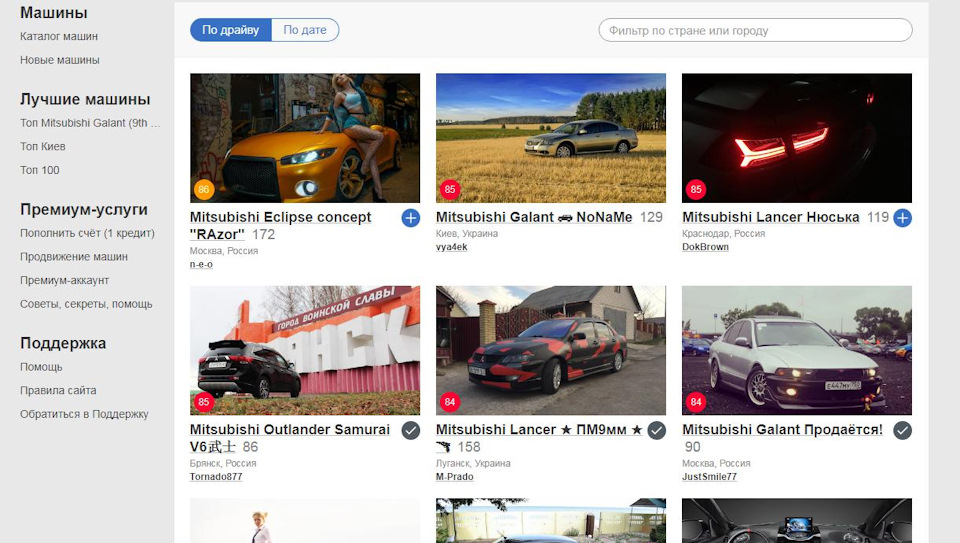Click location text Москва, Россия under Eclipse
This screenshot has height=543, width=960.
click(x=224, y=251)
